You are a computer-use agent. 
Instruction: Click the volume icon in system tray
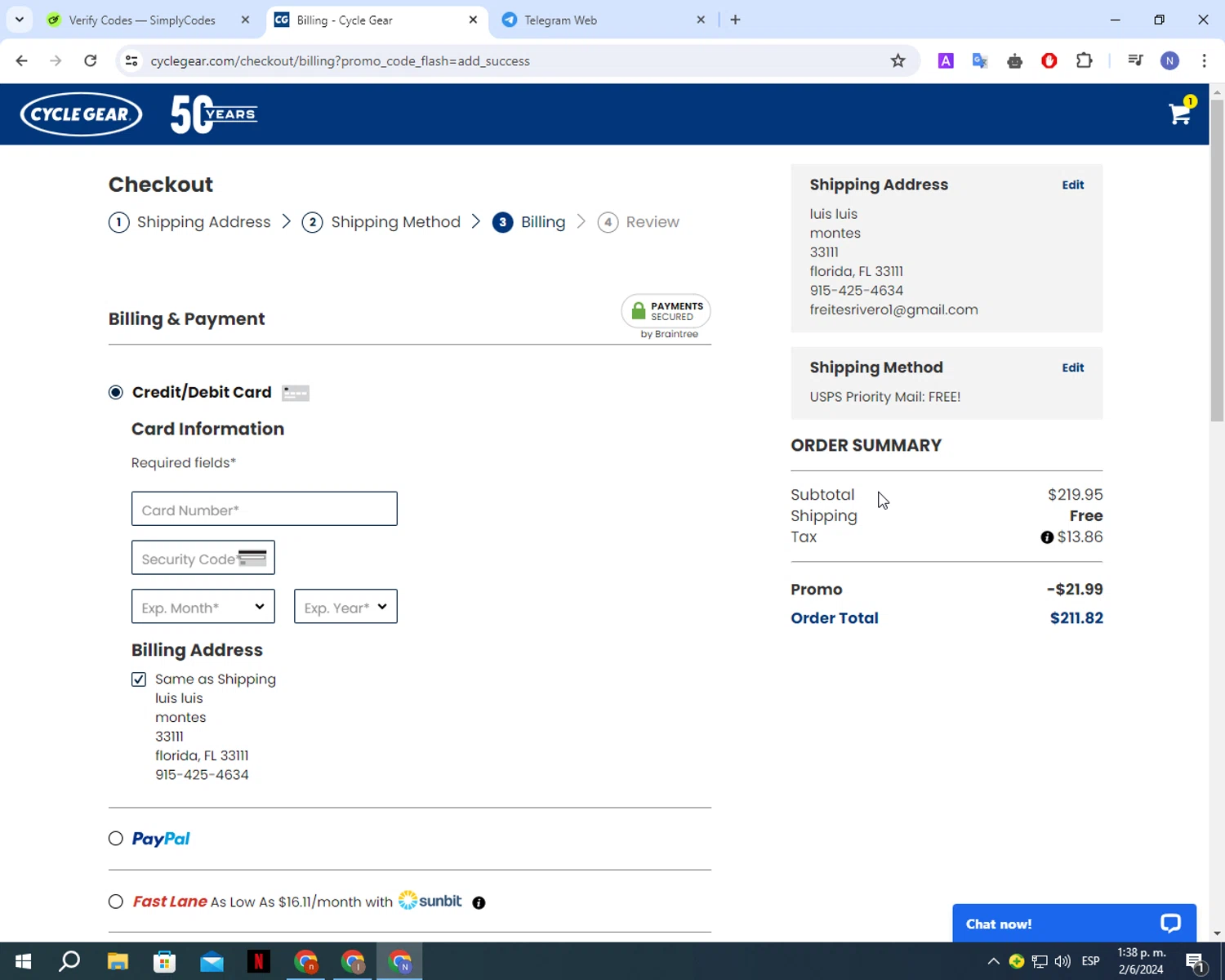pyautogui.click(x=1062, y=961)
